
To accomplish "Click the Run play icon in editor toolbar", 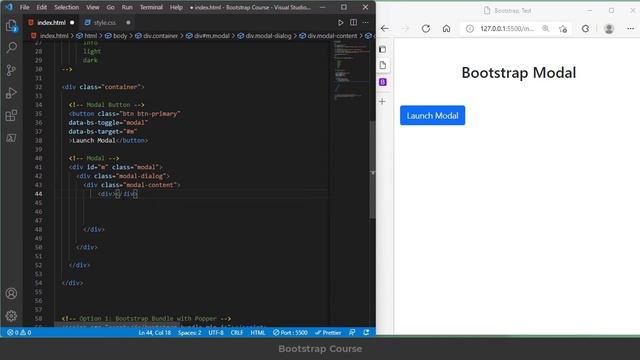I will 340,23.
